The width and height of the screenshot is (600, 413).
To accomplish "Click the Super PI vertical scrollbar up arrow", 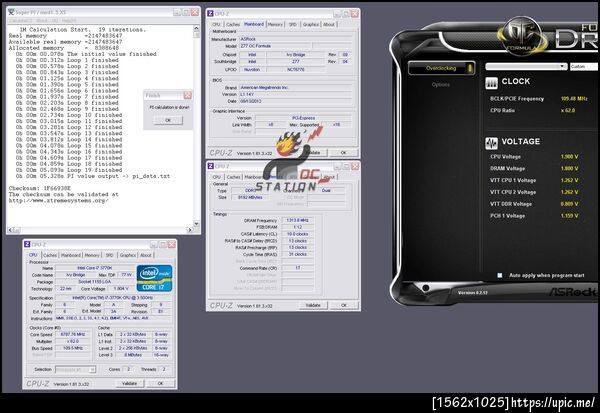I will [x=196, y=28].
